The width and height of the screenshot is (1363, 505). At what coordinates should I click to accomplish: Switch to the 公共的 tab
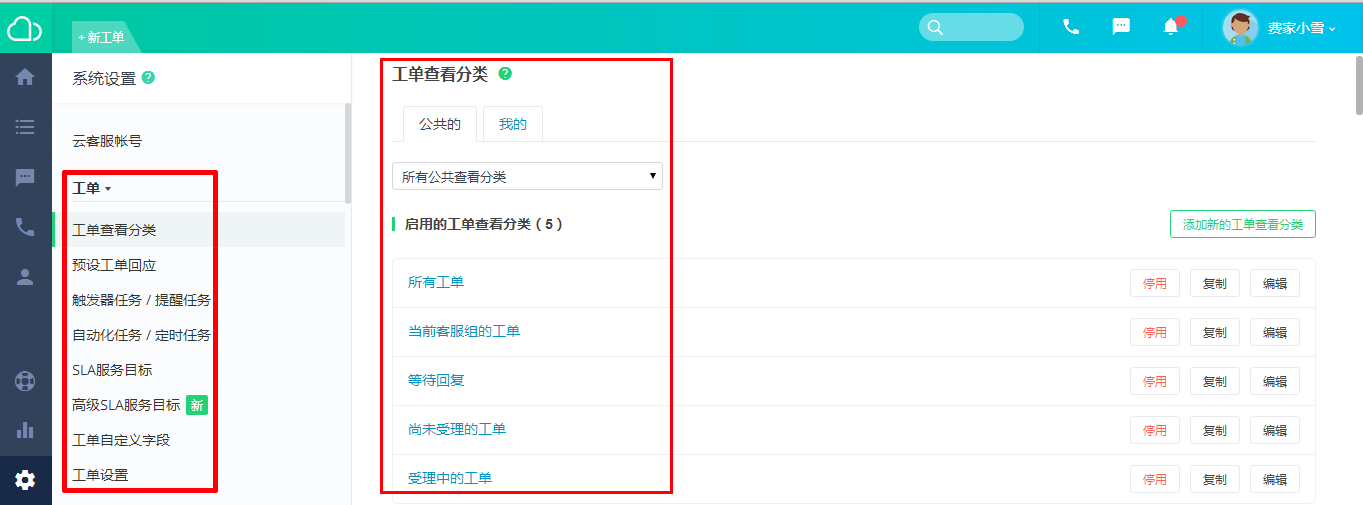coord(440,124)
